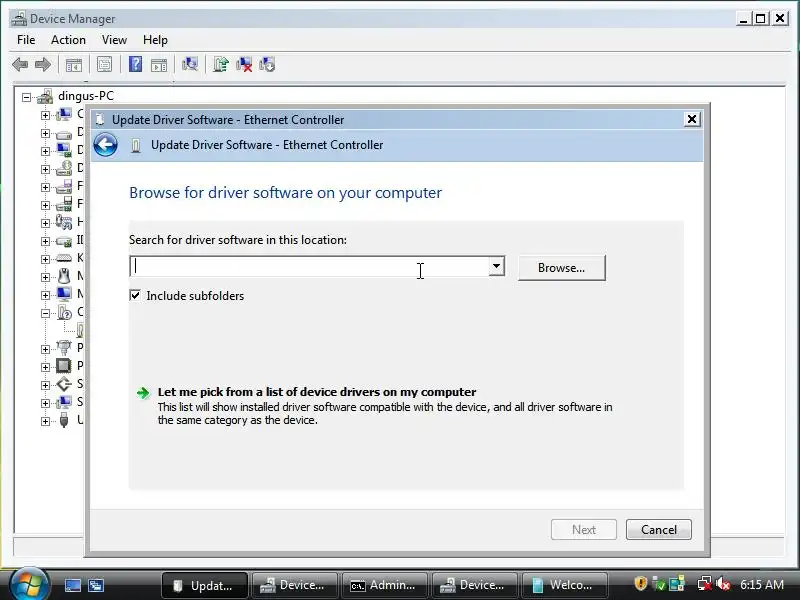
Task: Click the Scan for hardware changes icon
Action: pos(190,64)
